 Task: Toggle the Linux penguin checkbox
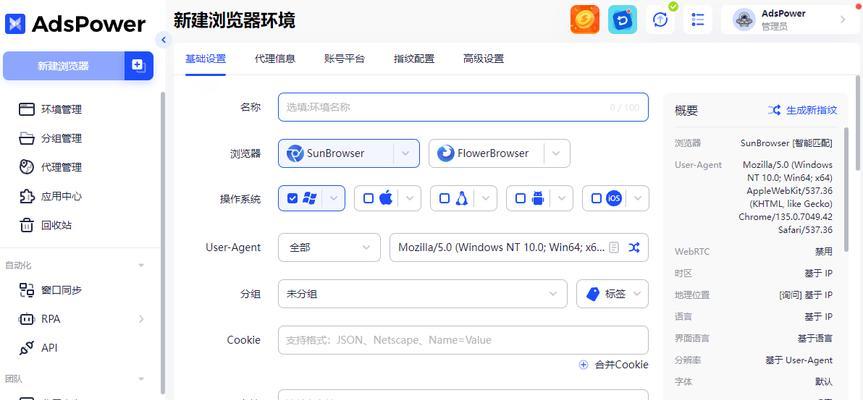(444, 198)
